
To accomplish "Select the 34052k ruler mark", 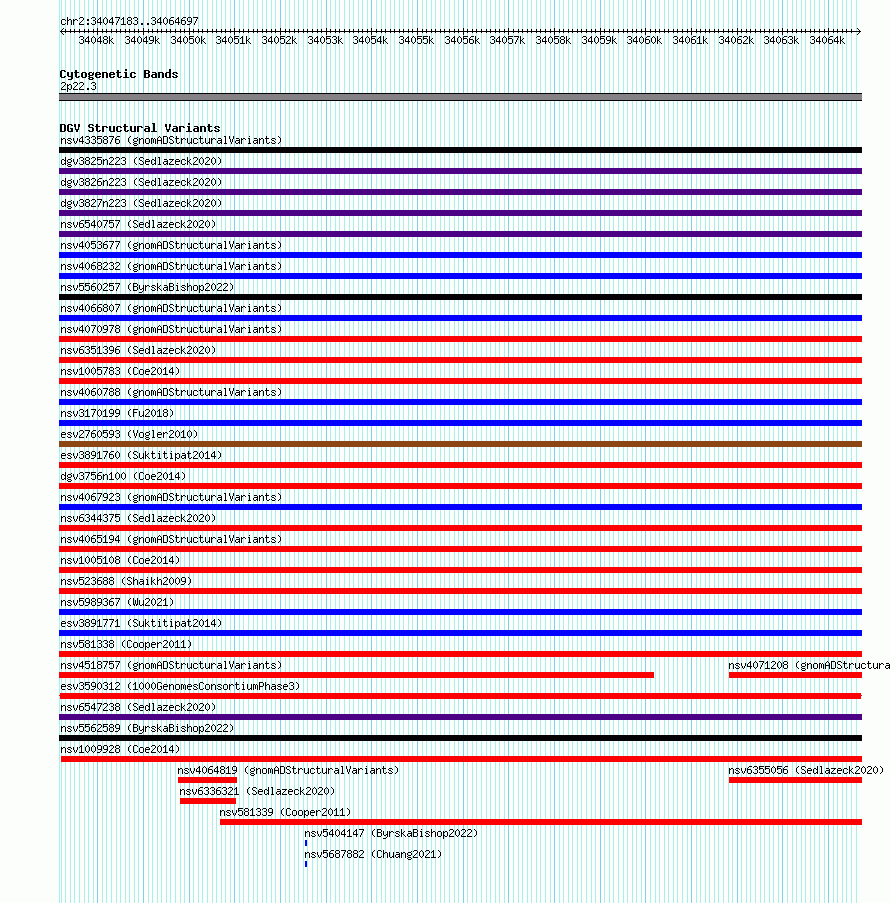I will (x=279, y=40).
